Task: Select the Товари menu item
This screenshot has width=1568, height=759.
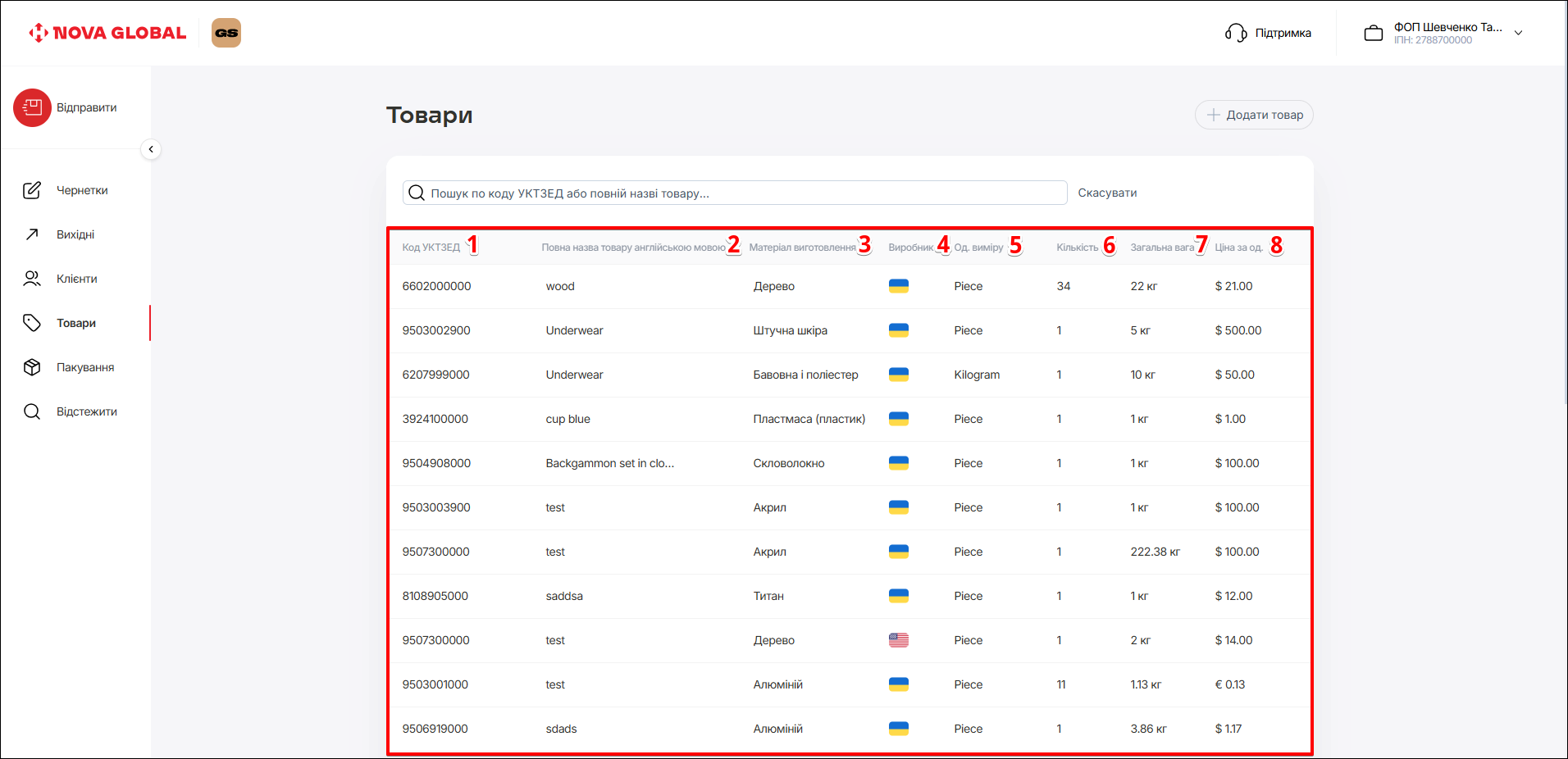Action: click(x=76, y=323)
